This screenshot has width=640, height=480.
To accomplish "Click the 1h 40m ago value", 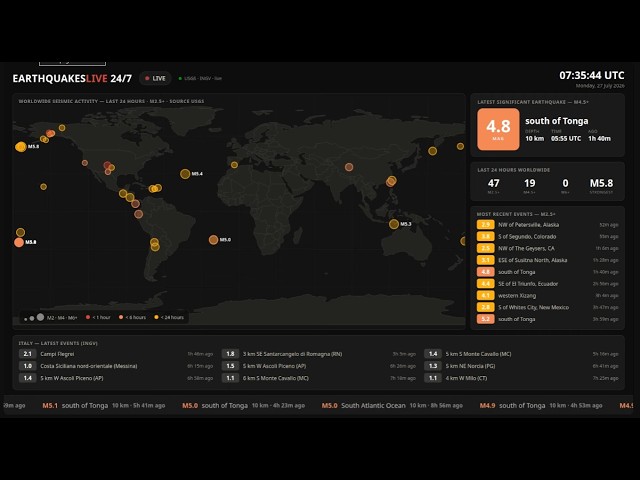I will coord(600,138).
